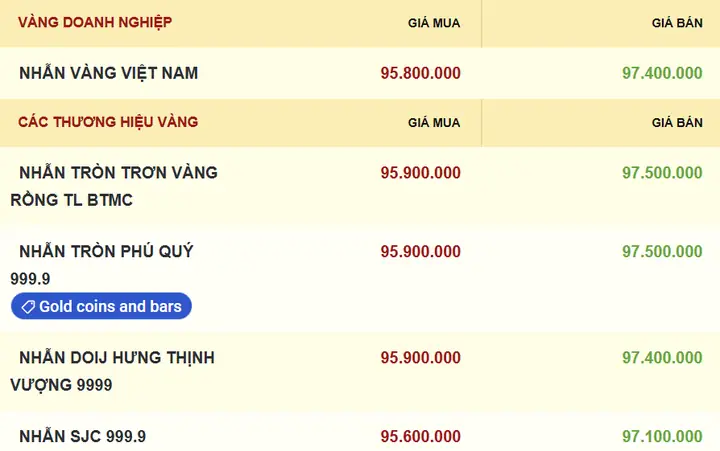Click the GIÁ MUA header under CÁC THƯƠNG HIỆU VÀNG

[x=434, y=123]
